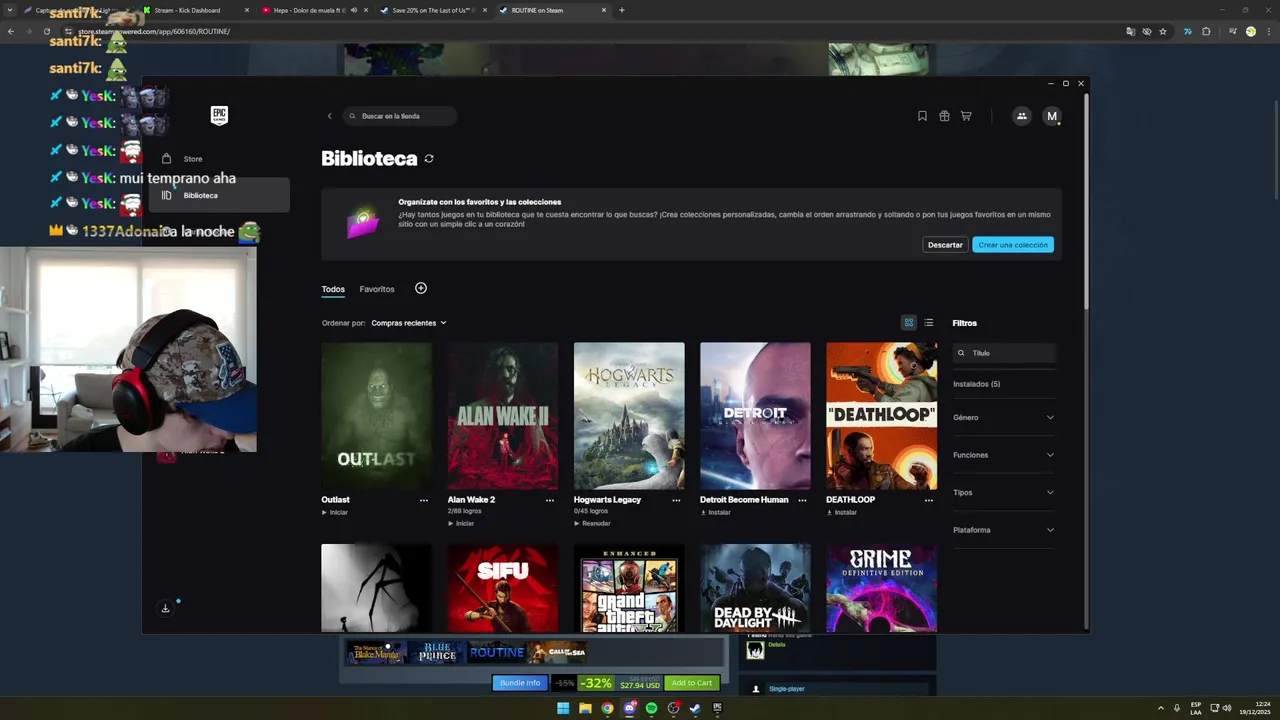Open the Windows Start menu
This screenshot has height=720, width=1280.
pyautogui.click(x=563, y=708)
